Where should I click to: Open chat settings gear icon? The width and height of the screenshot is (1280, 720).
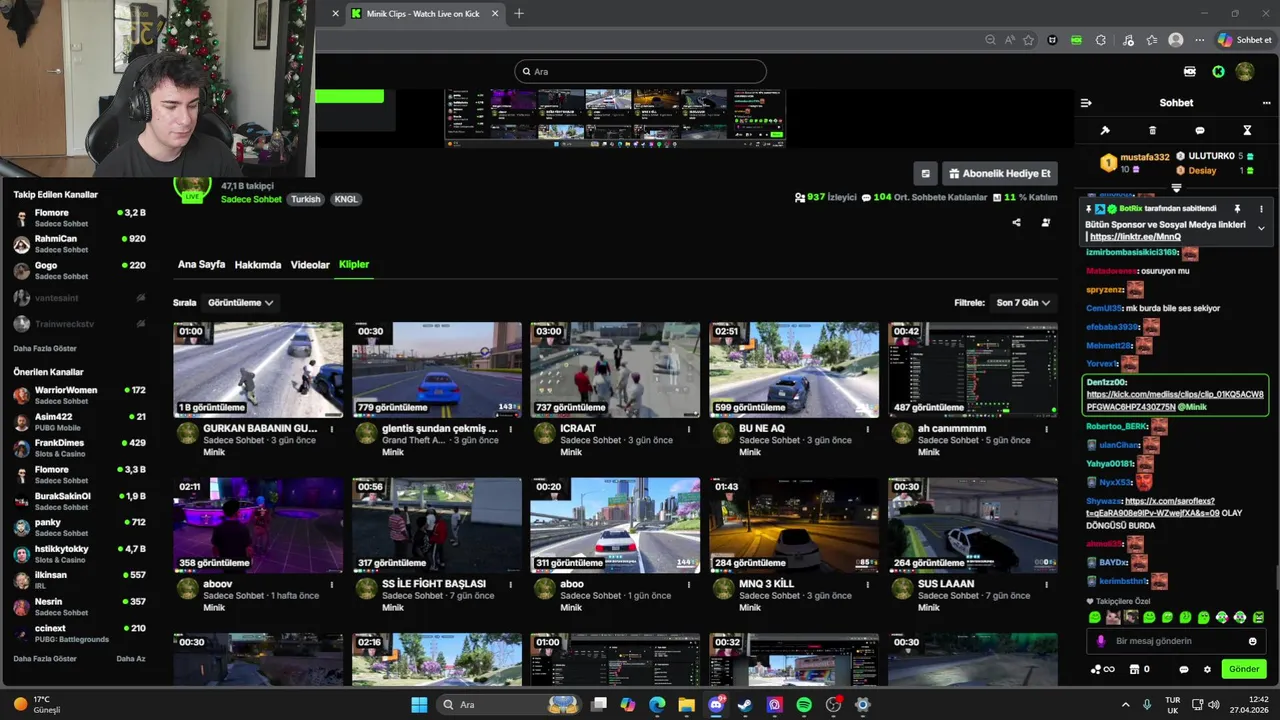click(1207, 669)
